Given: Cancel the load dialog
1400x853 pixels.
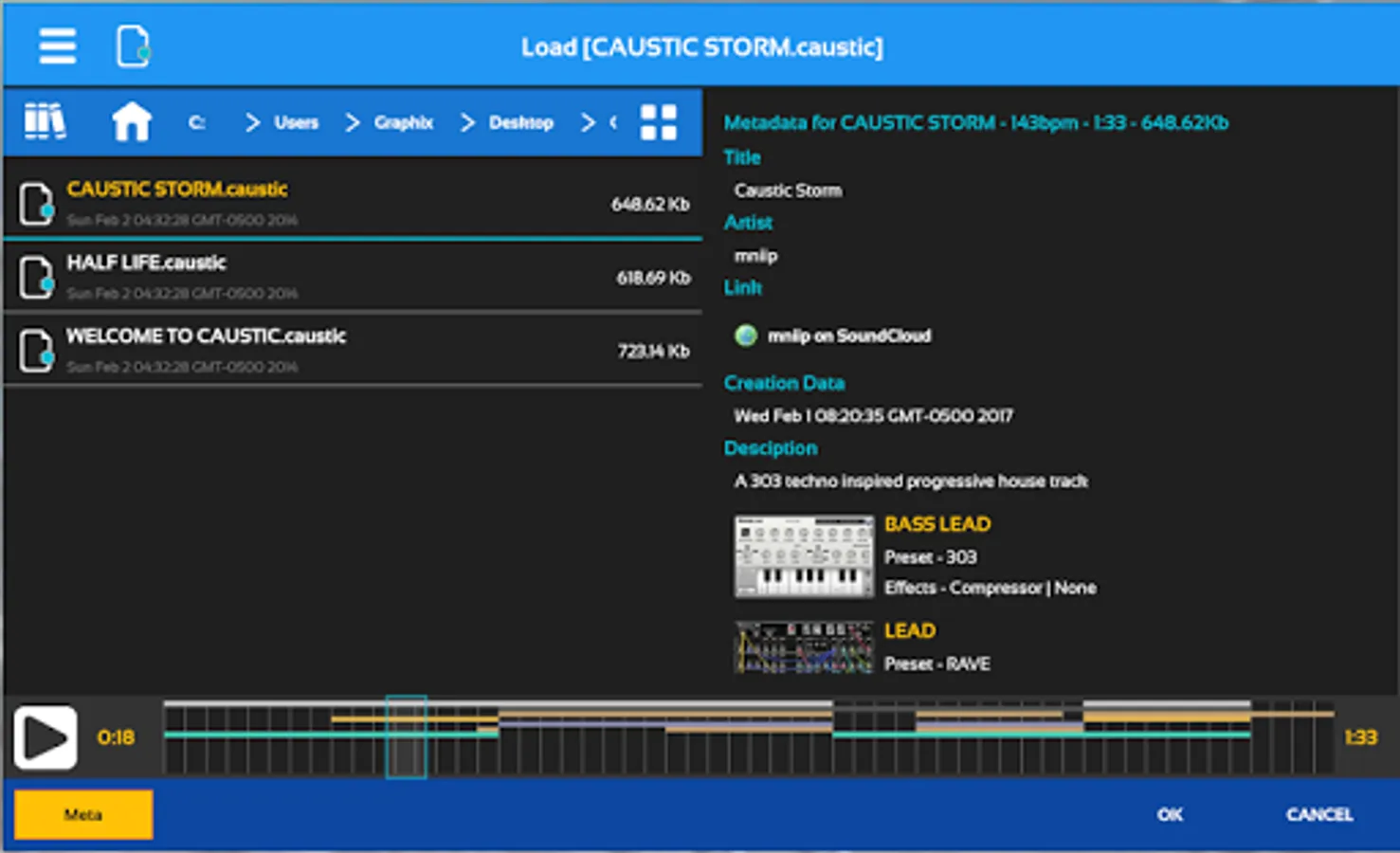Looking at the screenshot, I should pyautogui.click(x=1319, y=814).
